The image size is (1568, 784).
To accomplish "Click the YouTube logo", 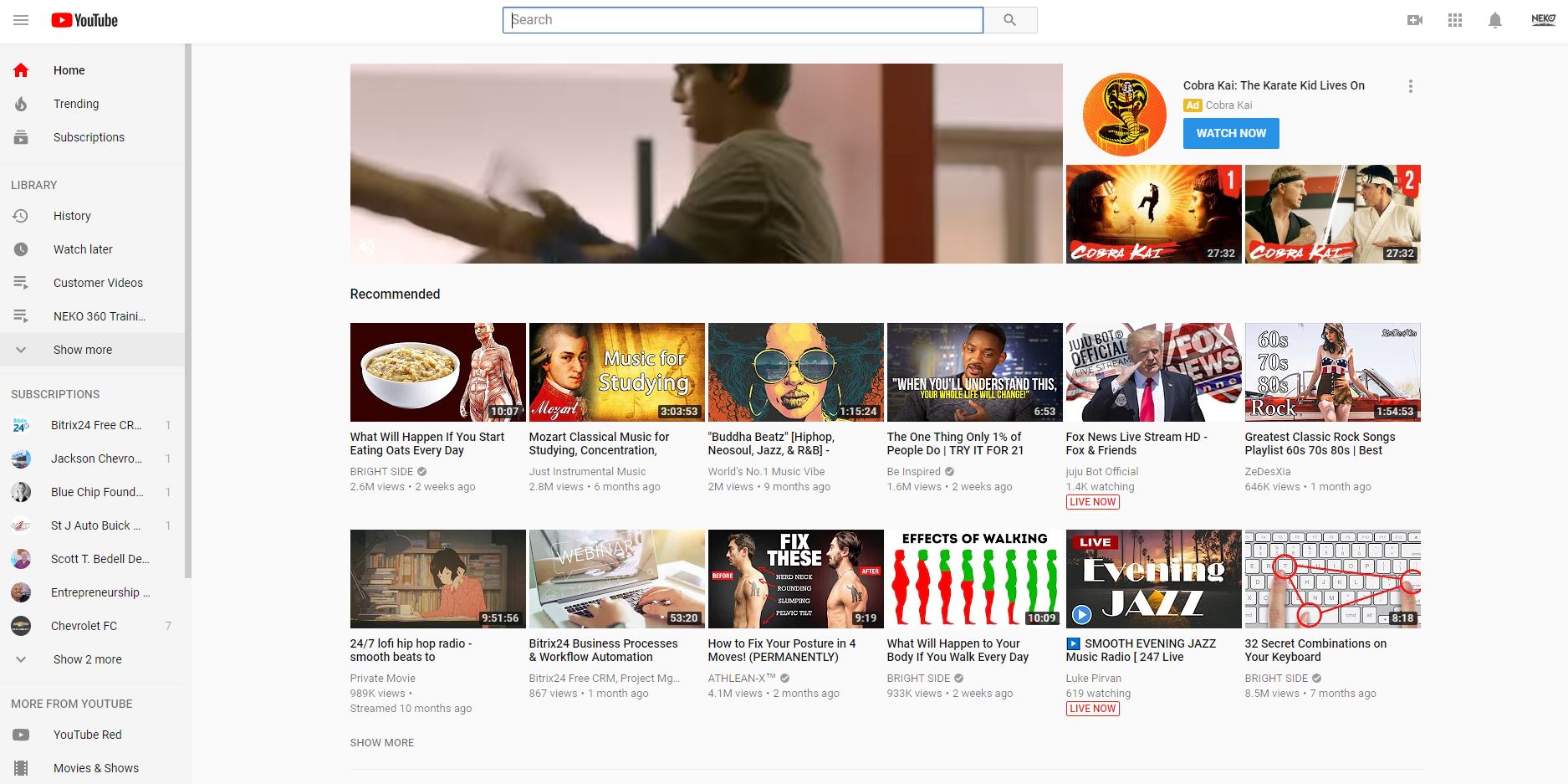I will (84, 20).
